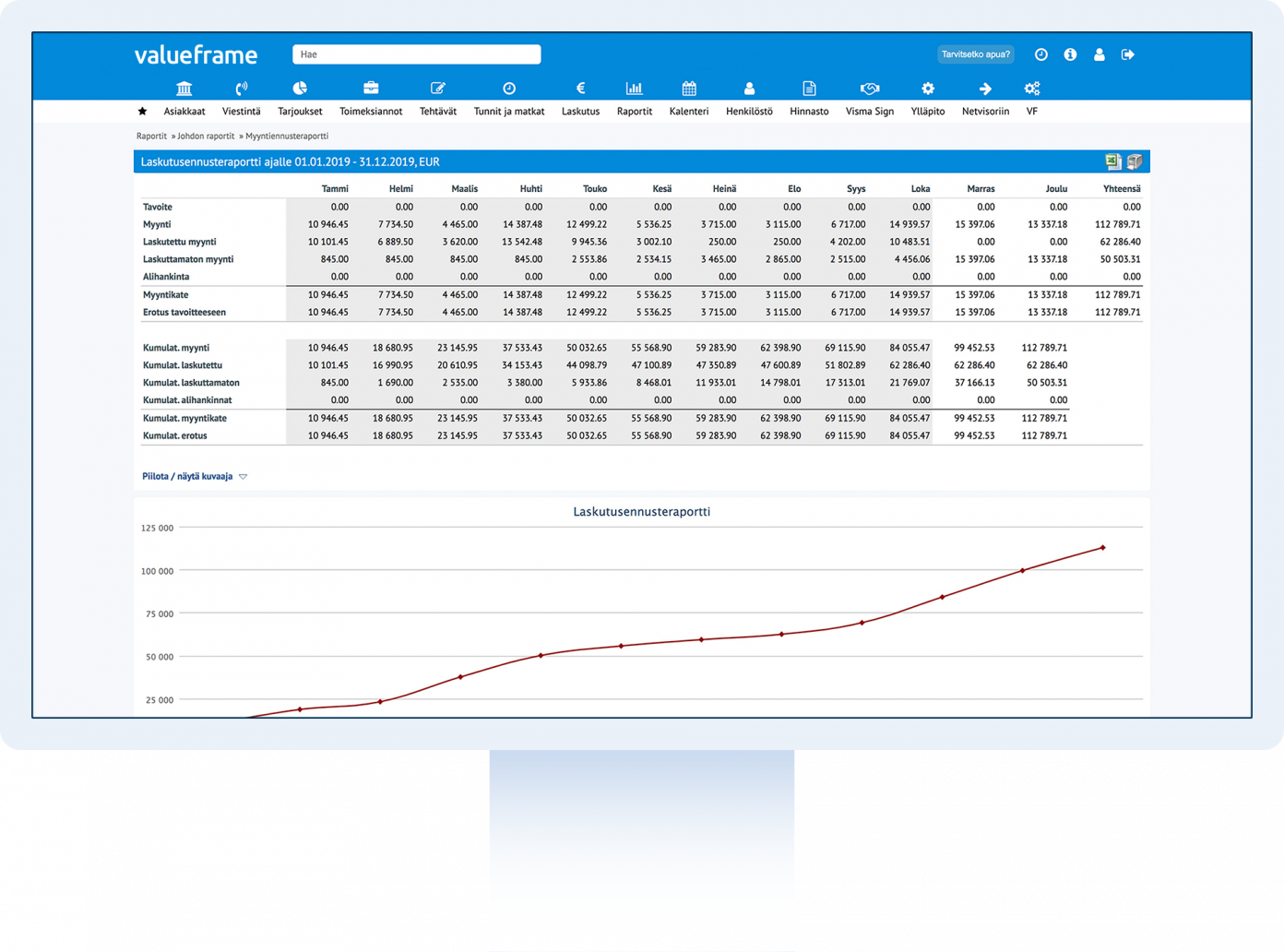The width and height of the screenshot is (1284, 952).
Task: Open Tarjoukset via the pie chart icon
Action: 300,89
